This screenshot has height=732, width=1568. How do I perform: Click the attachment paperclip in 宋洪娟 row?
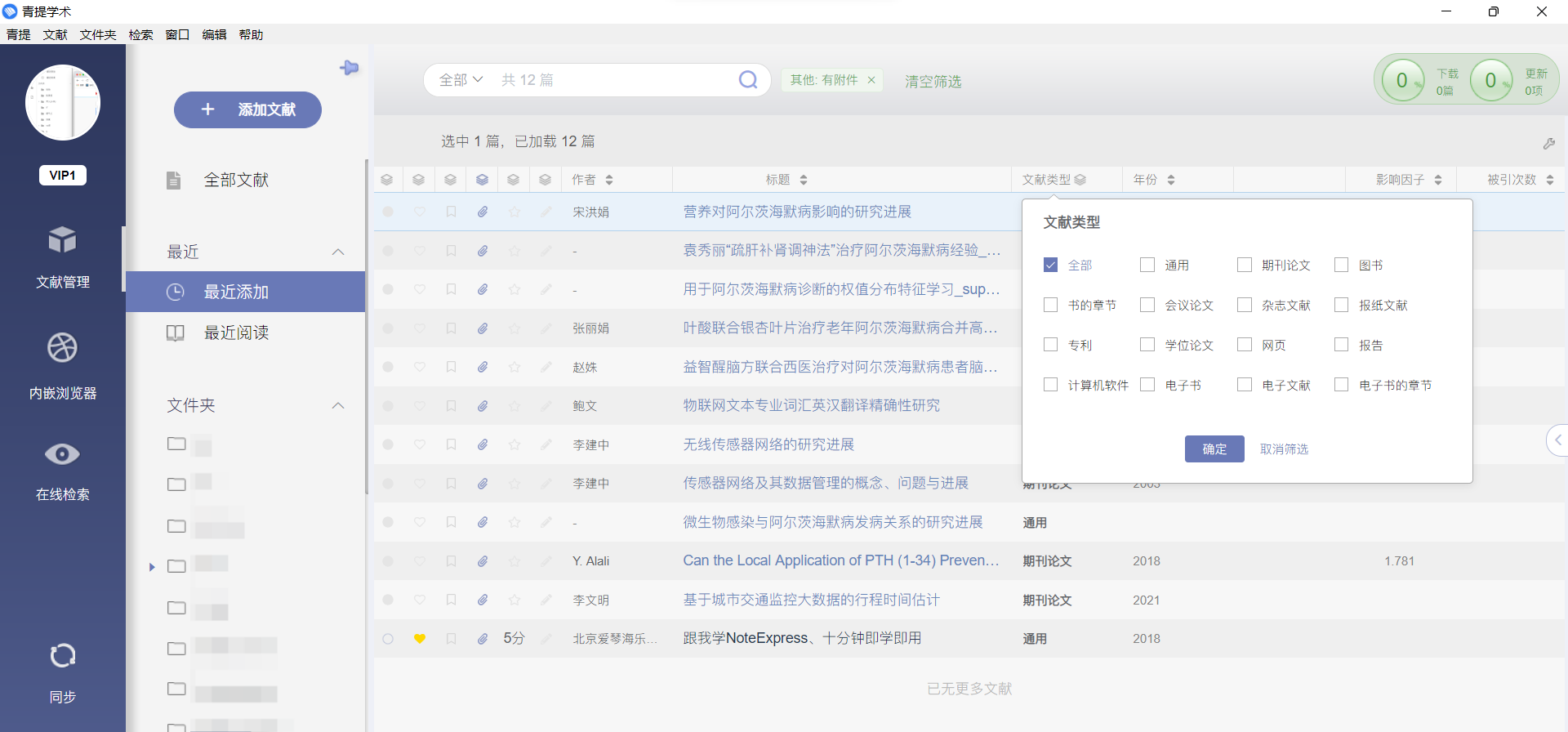point(483,212)
